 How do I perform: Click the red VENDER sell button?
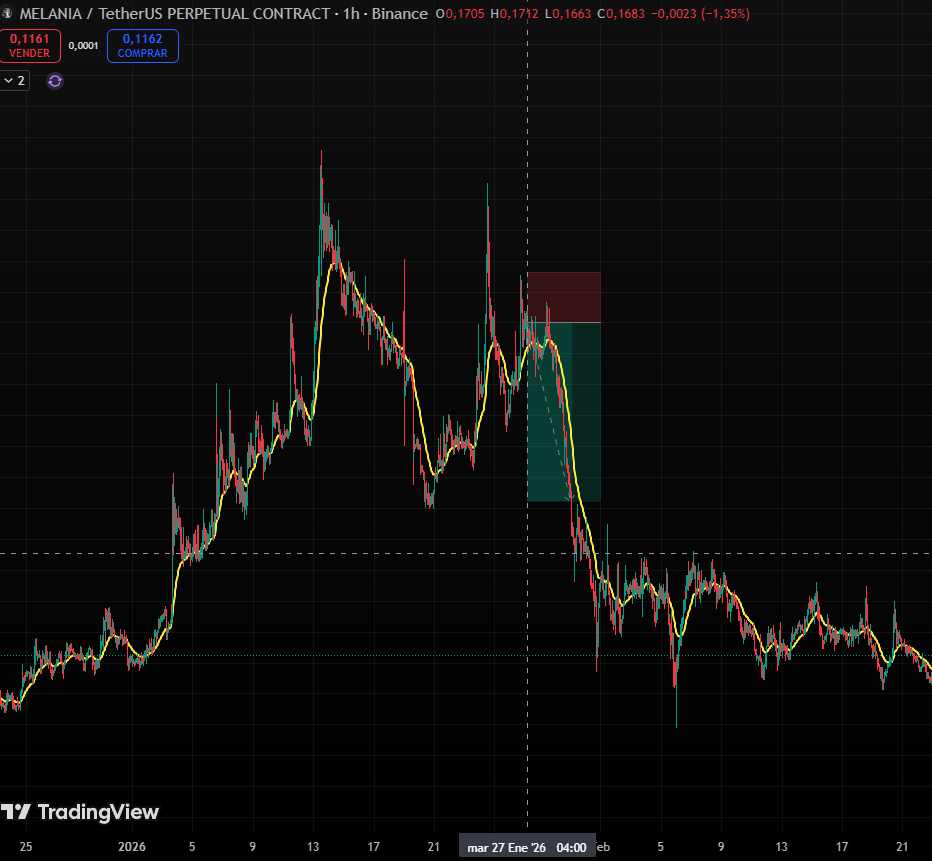pos(30,46)
